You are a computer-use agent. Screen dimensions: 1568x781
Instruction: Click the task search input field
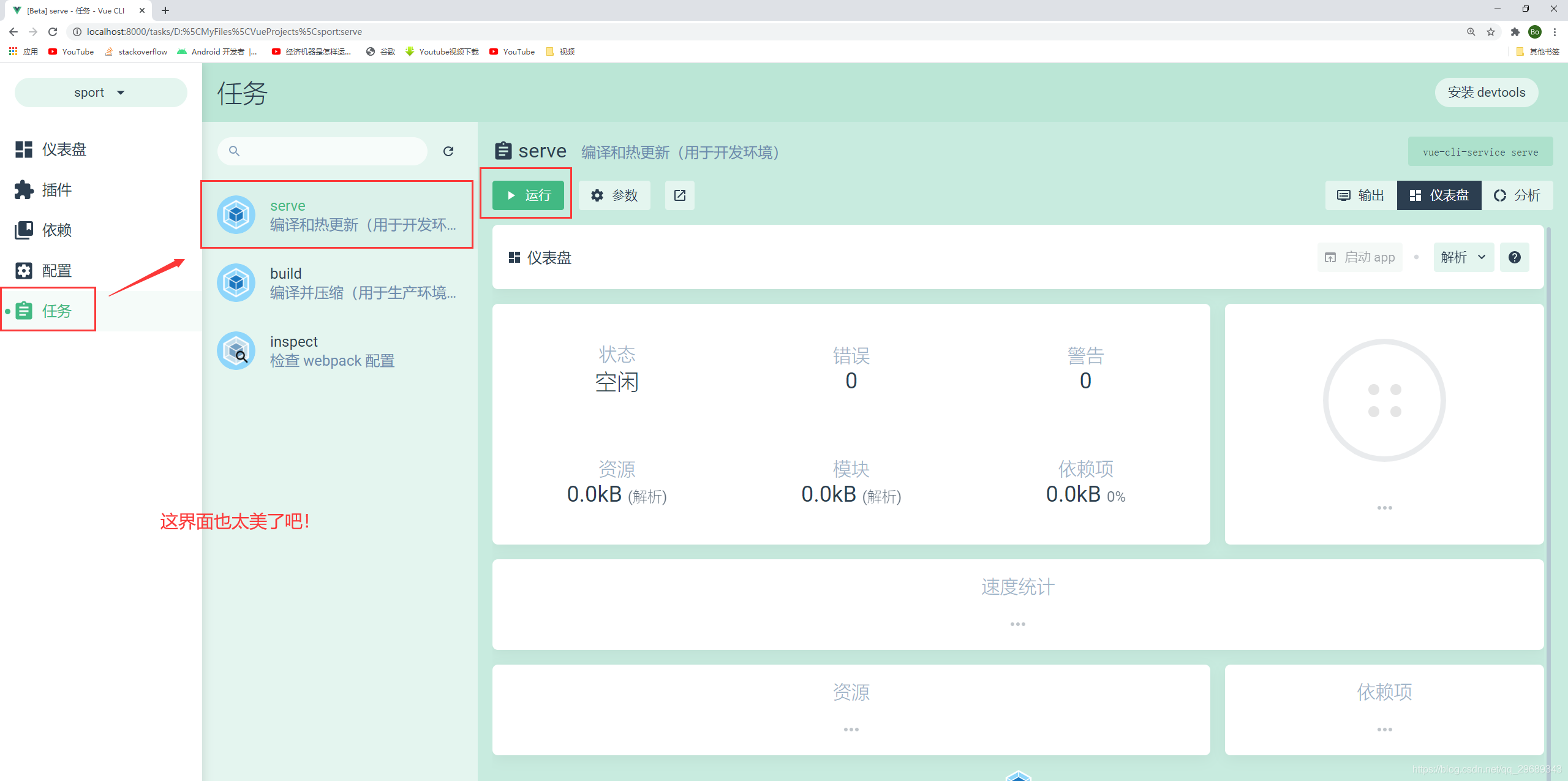click(x=323, y=151)
